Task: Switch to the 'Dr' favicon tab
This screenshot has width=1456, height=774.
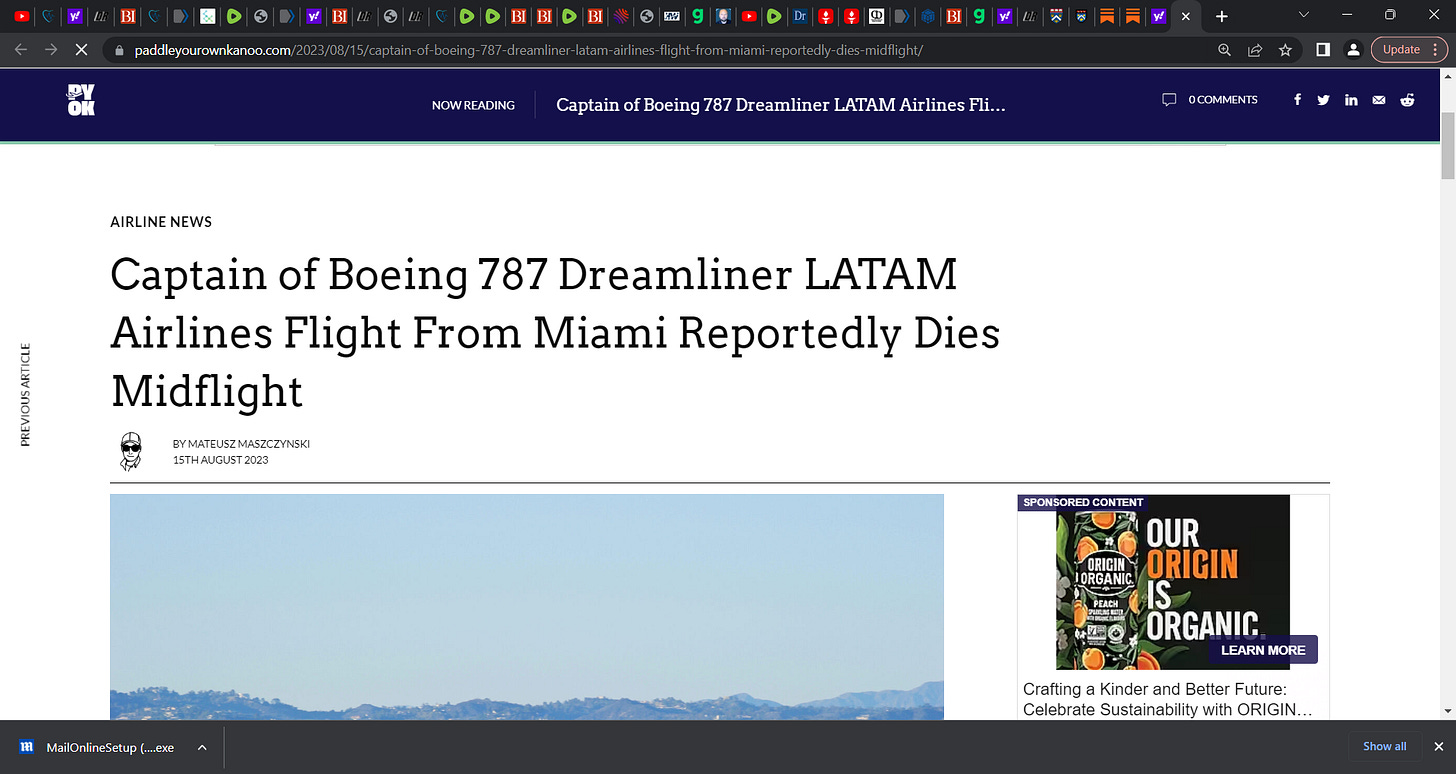Action: click(x=799, y=16)
